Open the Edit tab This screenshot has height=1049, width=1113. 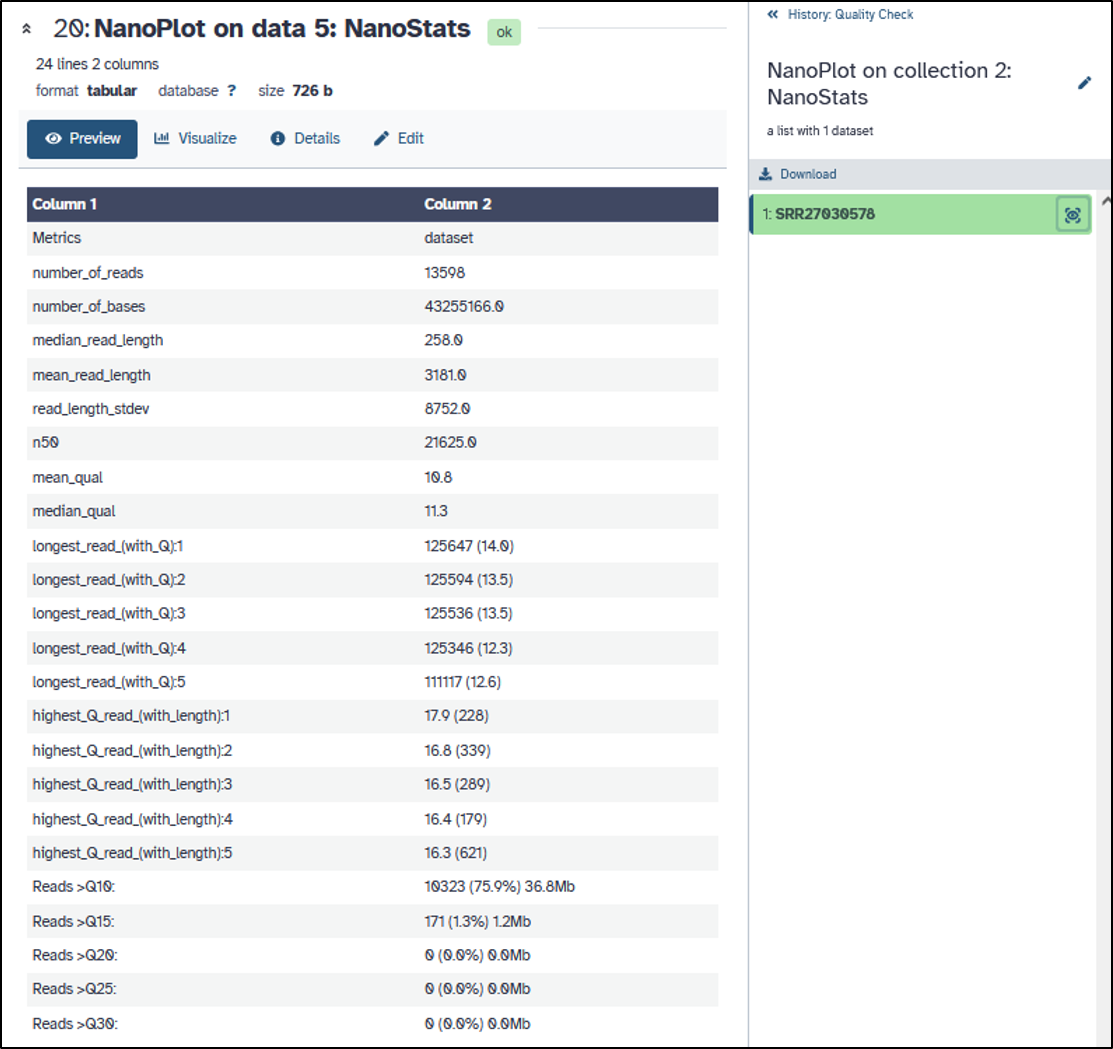399,138
